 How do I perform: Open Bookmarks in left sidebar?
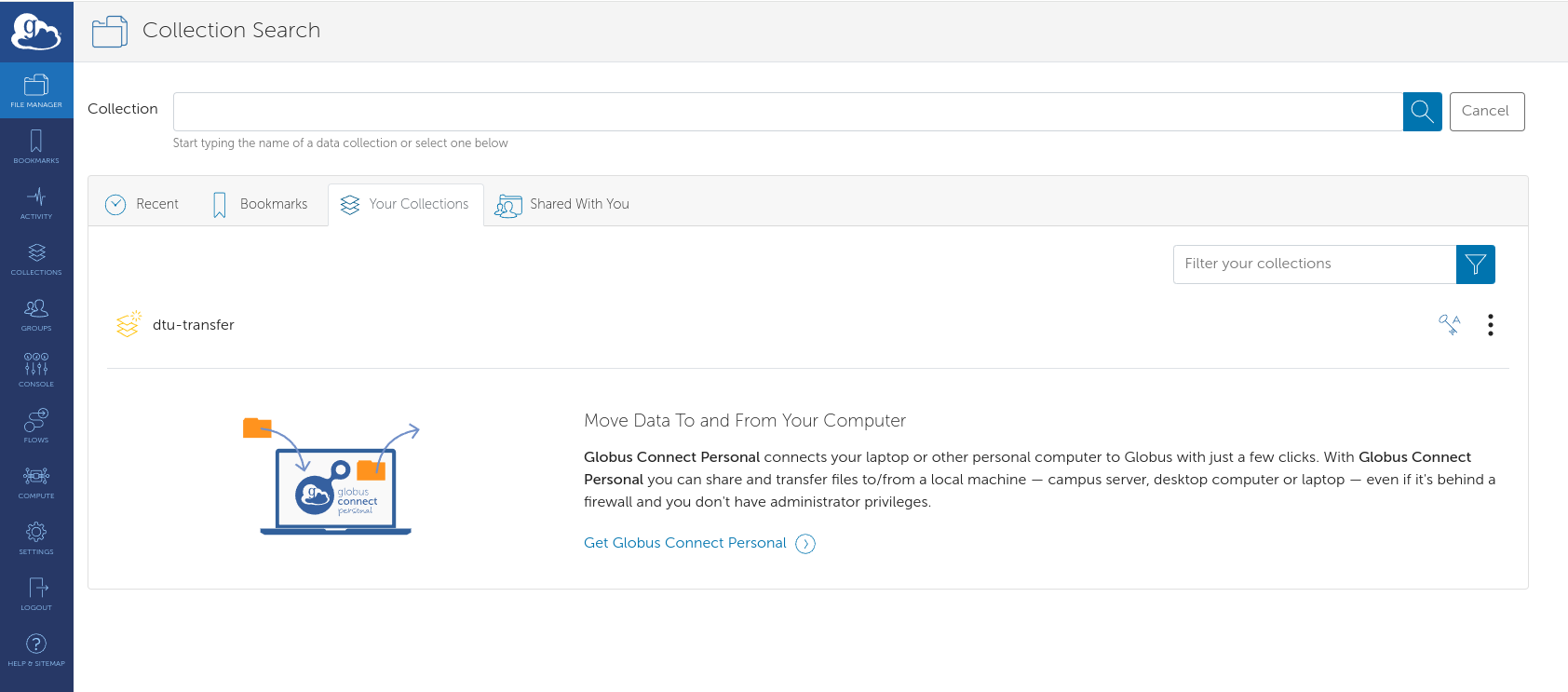pyautogui.click(x=36, y=146)
